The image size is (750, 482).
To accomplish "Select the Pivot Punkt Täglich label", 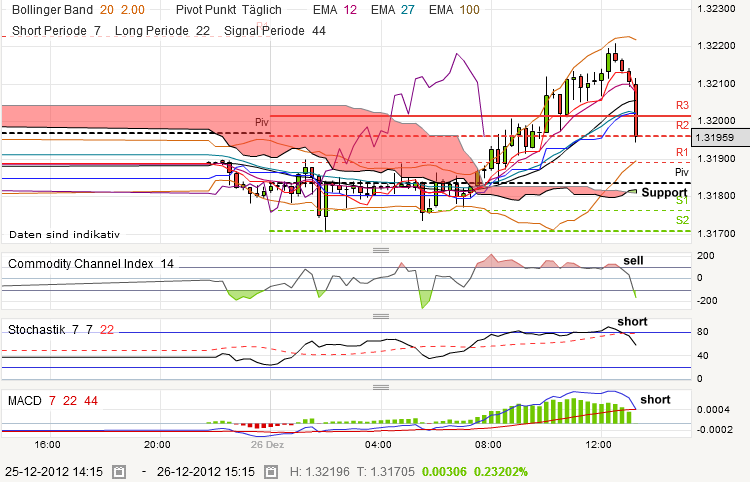I will click(229, 10).
